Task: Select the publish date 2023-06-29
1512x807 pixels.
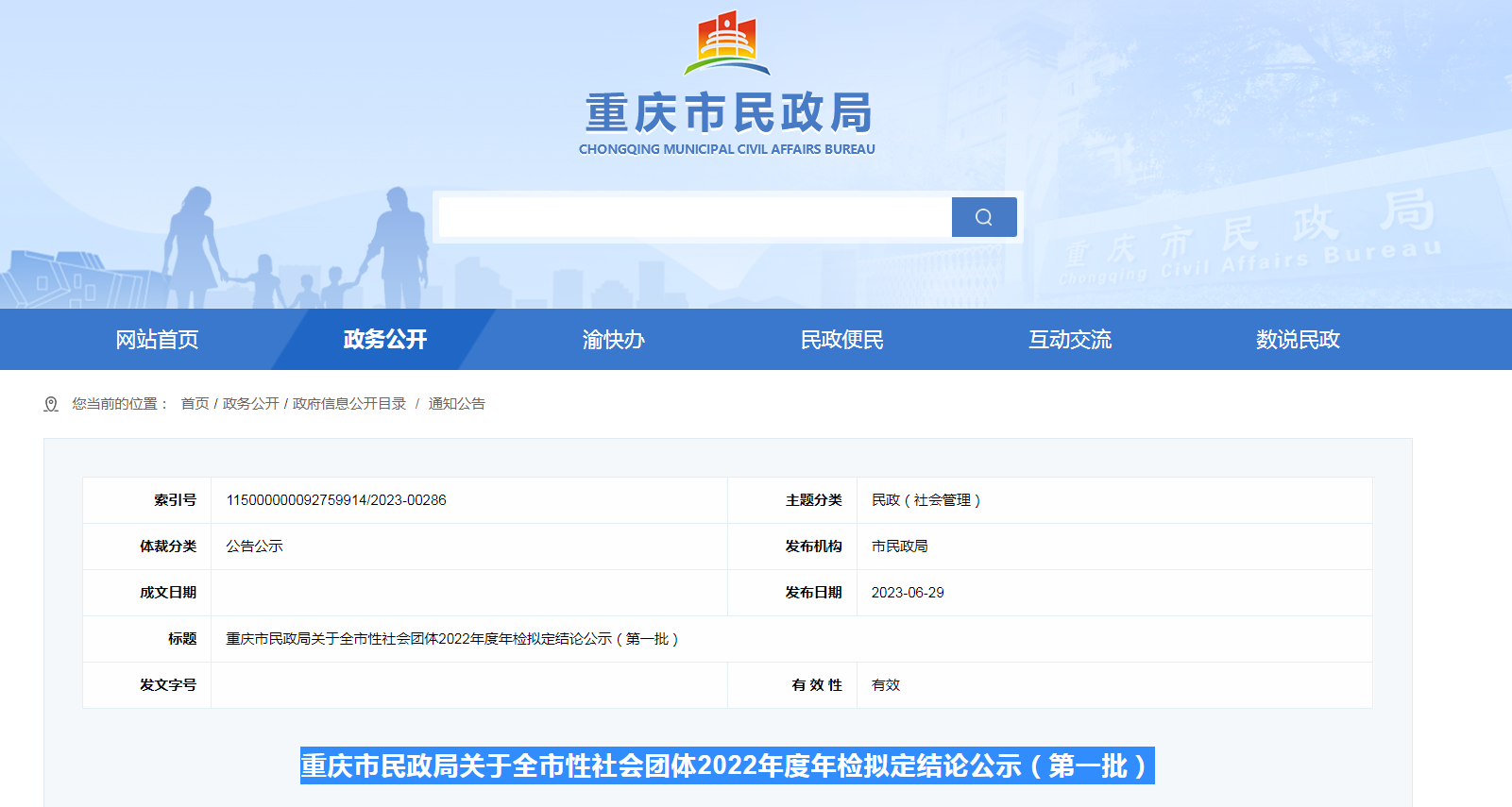Action: tap(908, 593)
